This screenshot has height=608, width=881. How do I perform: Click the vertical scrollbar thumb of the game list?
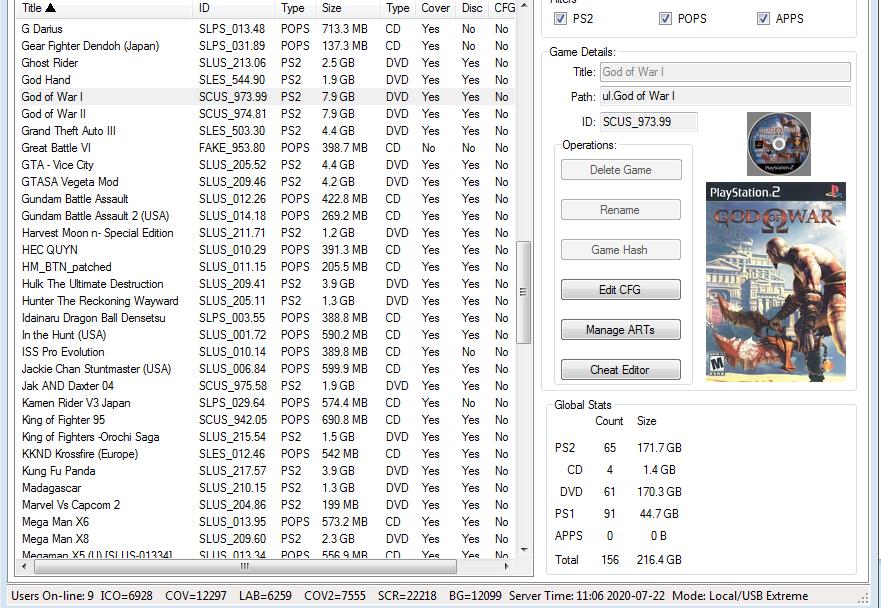[524, 292]
